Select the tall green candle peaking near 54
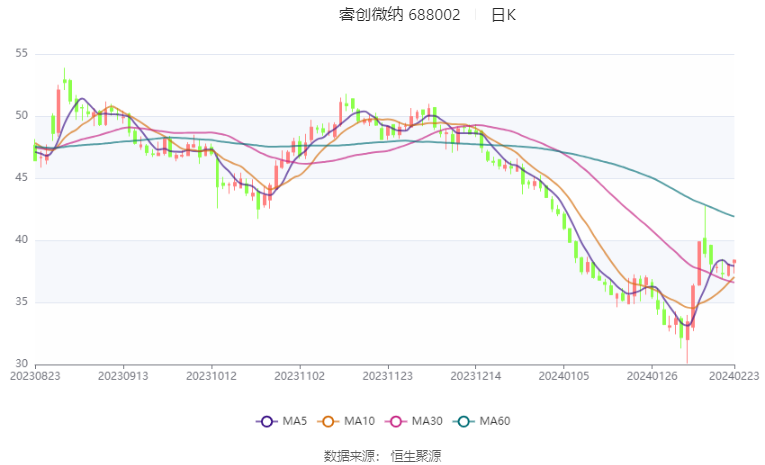The image size is (765, 465). tap(64, 81)
